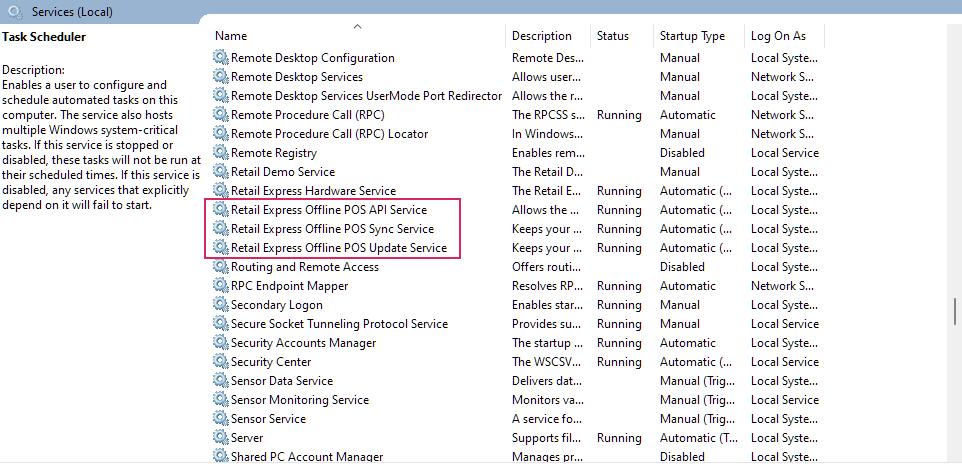Sort by the Startup Type column header
Image resolution: width=962 pixels, height=464 pixels.
pos(692,36)
